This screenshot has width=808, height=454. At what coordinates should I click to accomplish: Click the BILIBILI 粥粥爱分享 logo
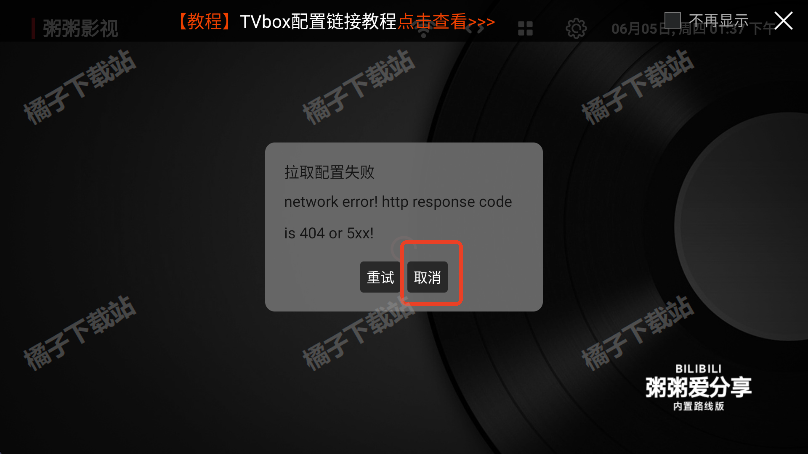coord(698,388)
